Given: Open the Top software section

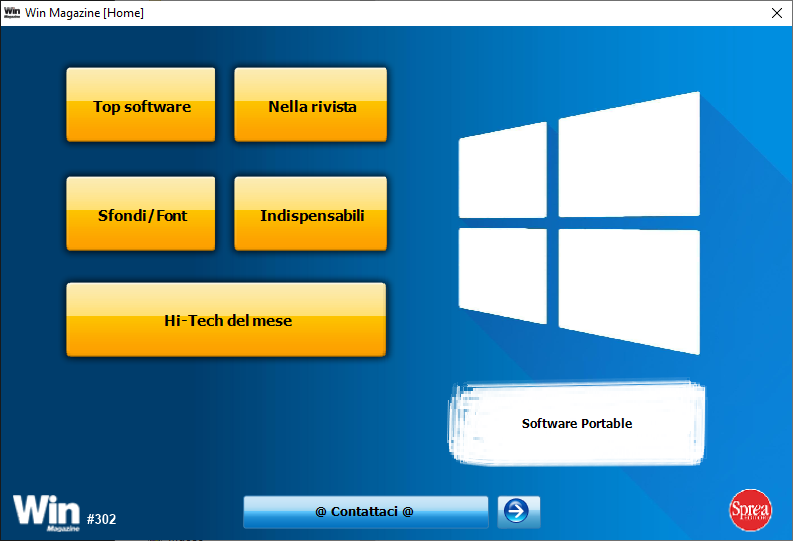Looking at the screenshot, I should click(141, 105).
